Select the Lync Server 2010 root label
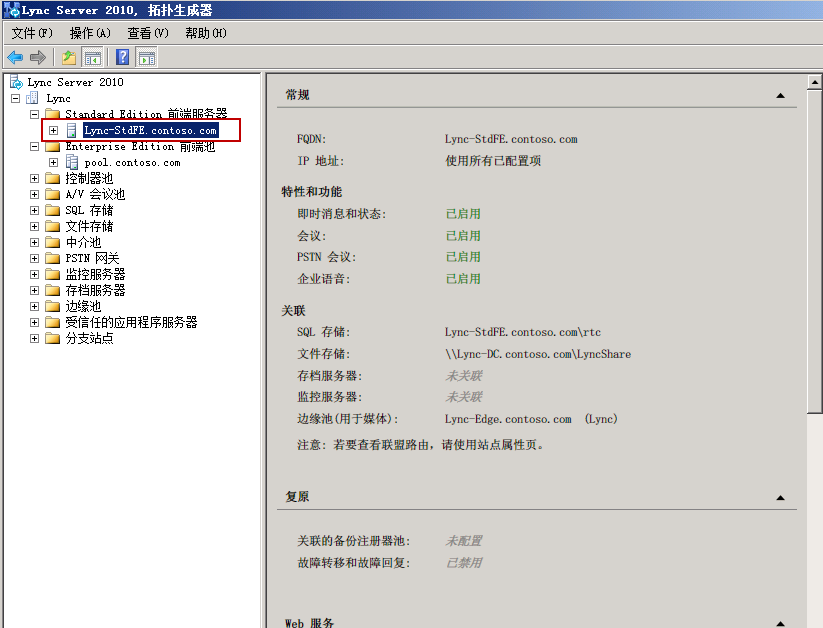The width and height of the screenshot is (823, 628). [x=76, y=82]
